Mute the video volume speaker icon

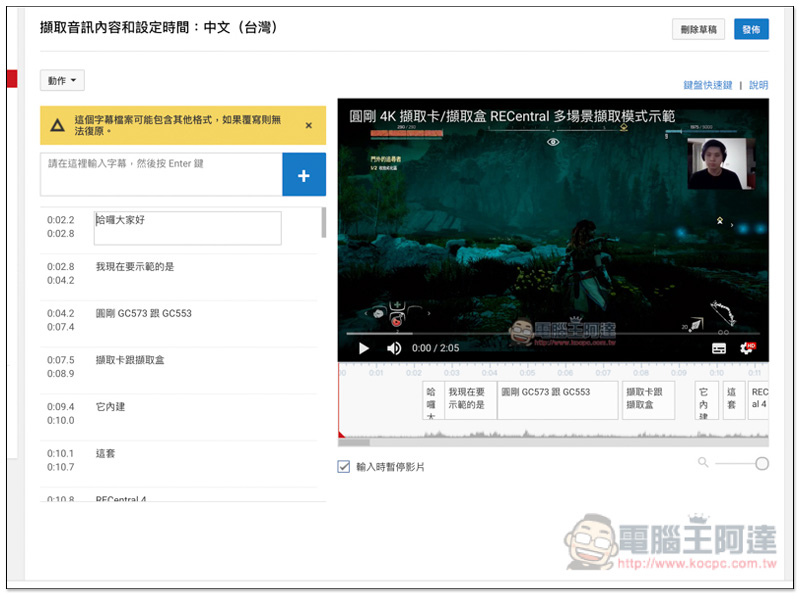click(x=393, y=348)
